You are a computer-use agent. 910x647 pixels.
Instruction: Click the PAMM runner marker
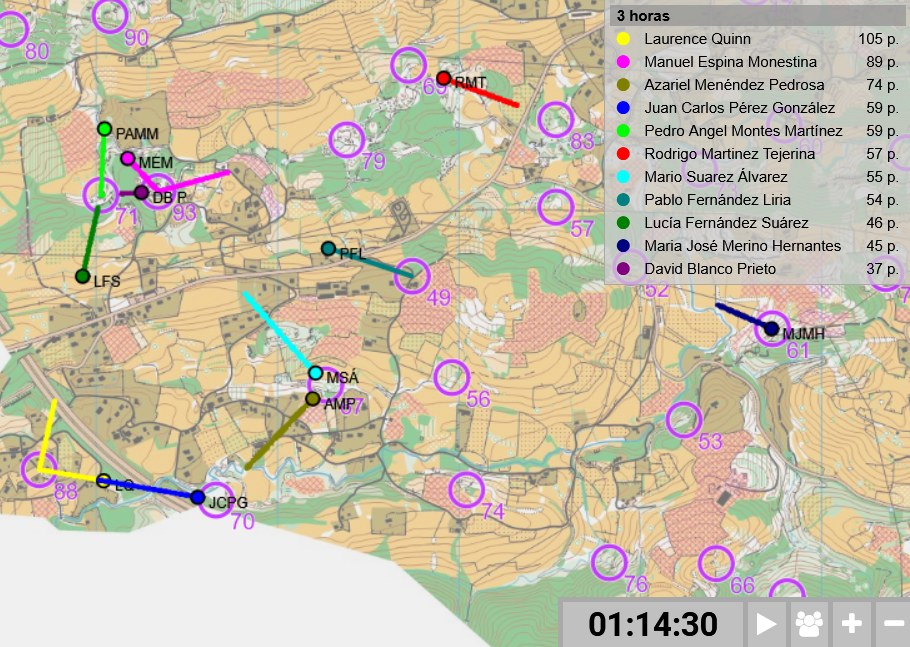coord(104,129)
